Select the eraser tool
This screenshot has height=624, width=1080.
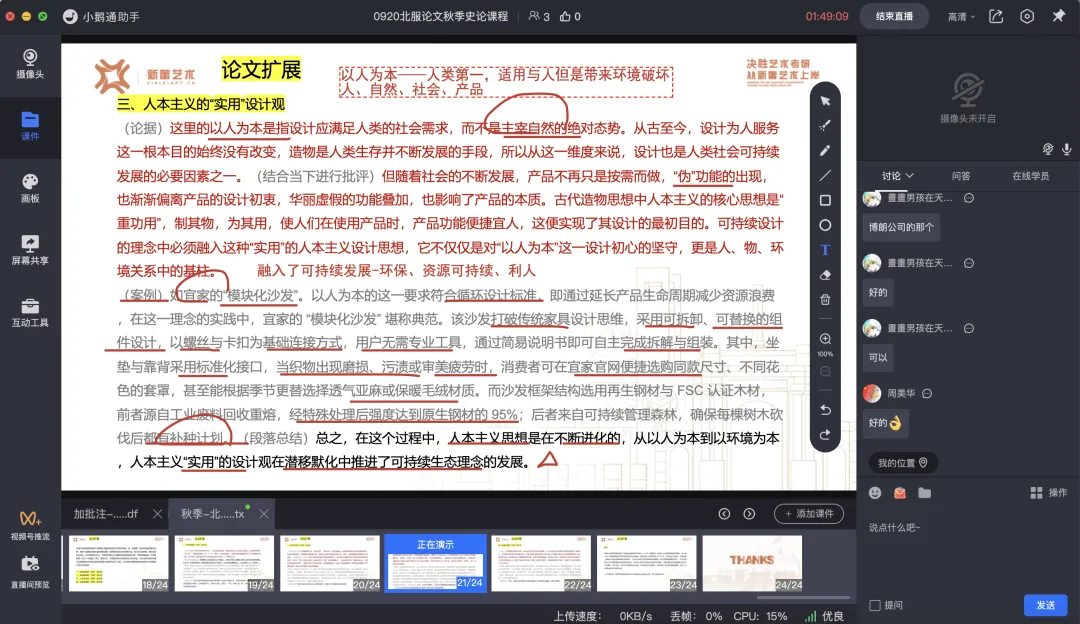[x=825, y=275]
